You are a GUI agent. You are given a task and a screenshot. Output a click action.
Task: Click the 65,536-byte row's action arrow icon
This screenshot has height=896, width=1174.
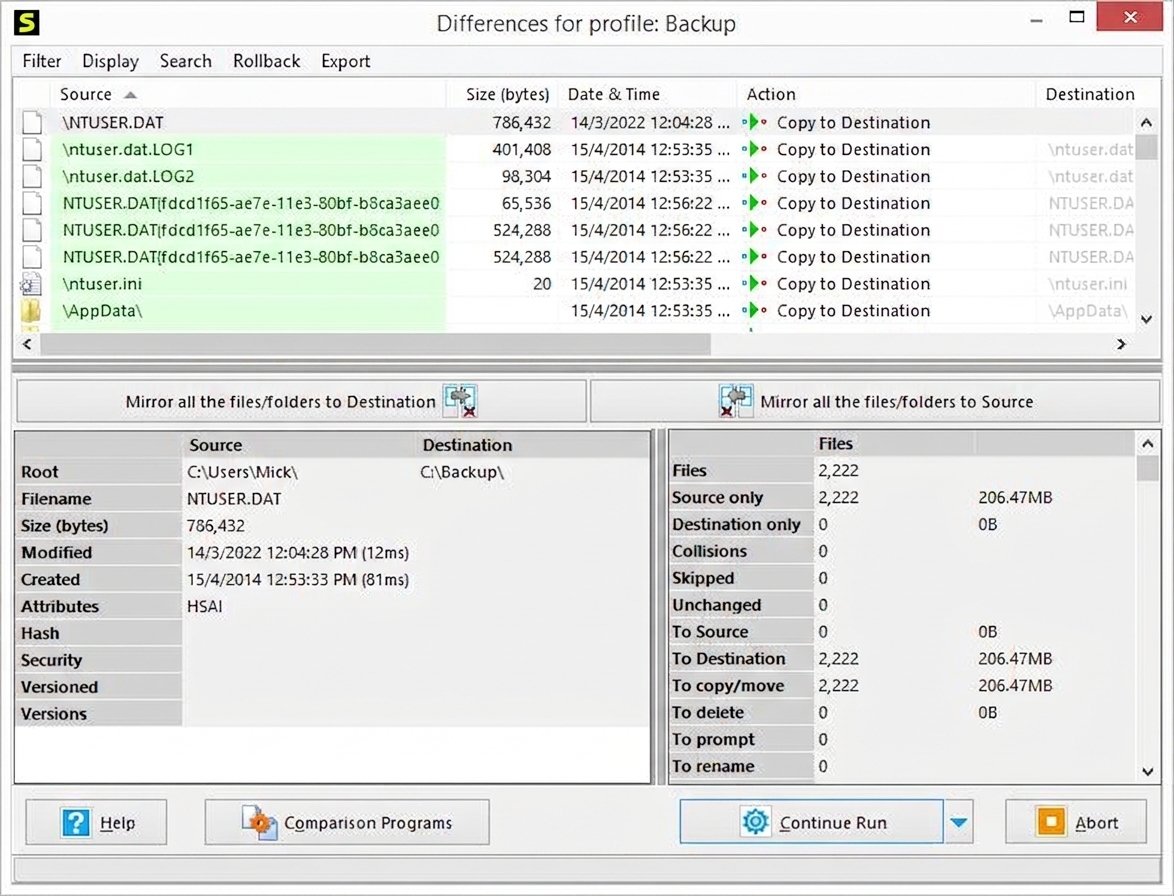[755, 203]
